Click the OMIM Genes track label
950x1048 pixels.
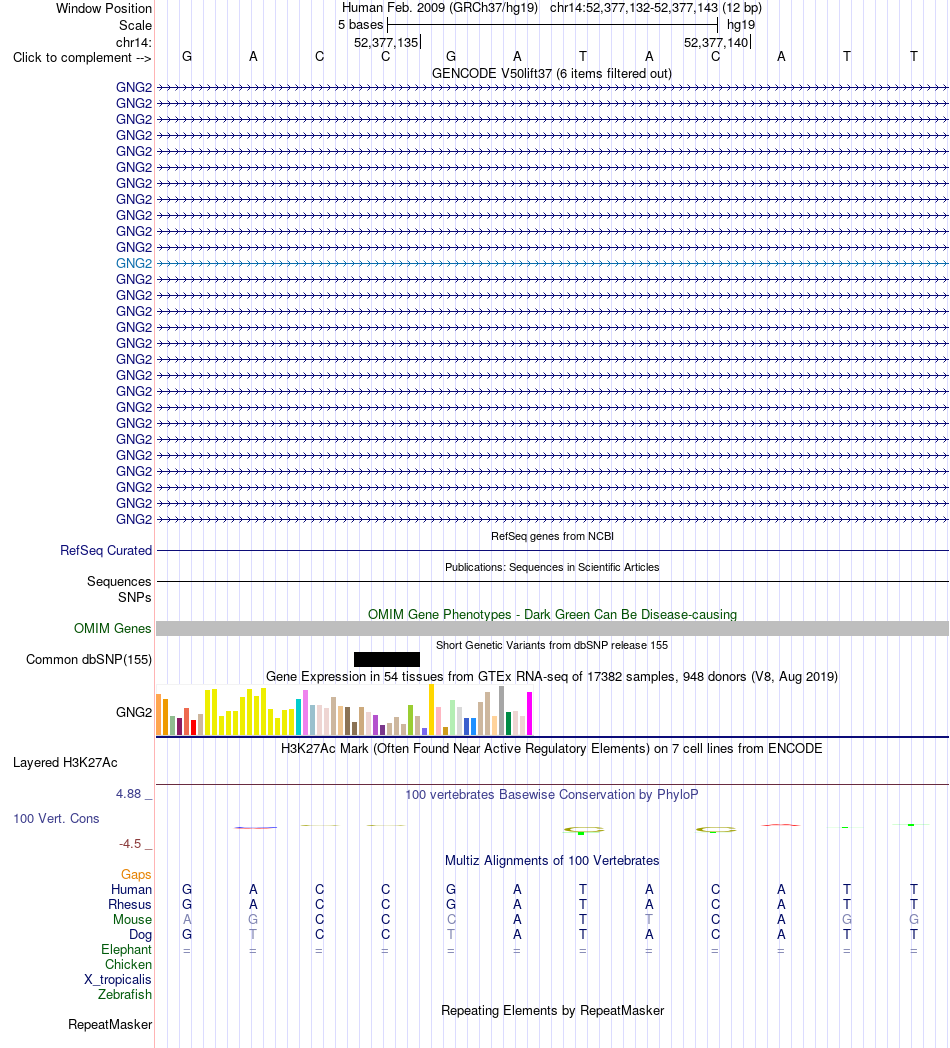112,628
